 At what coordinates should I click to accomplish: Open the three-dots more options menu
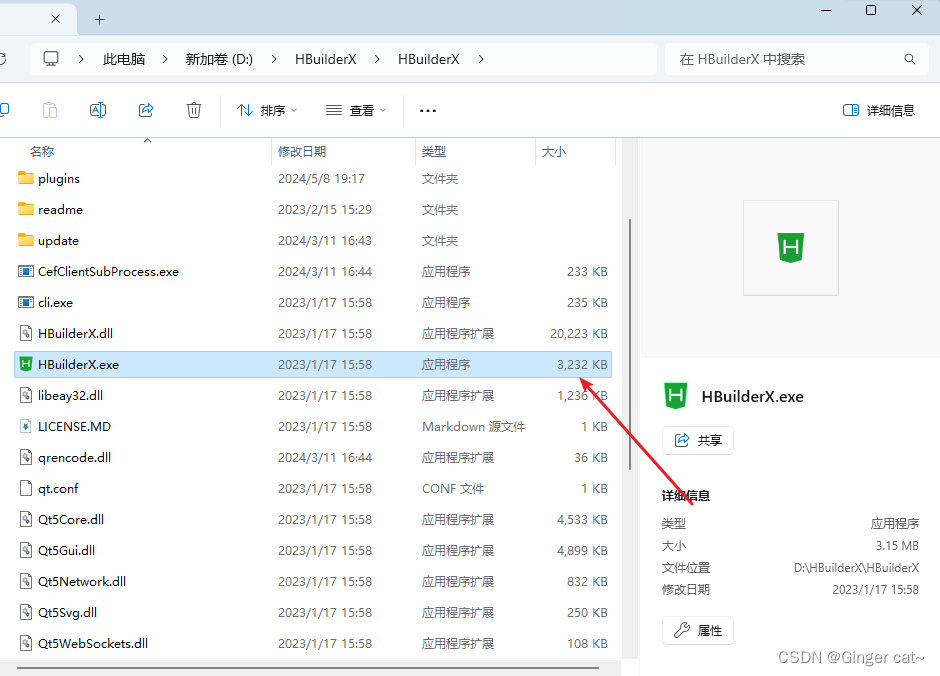coord(427,111)
